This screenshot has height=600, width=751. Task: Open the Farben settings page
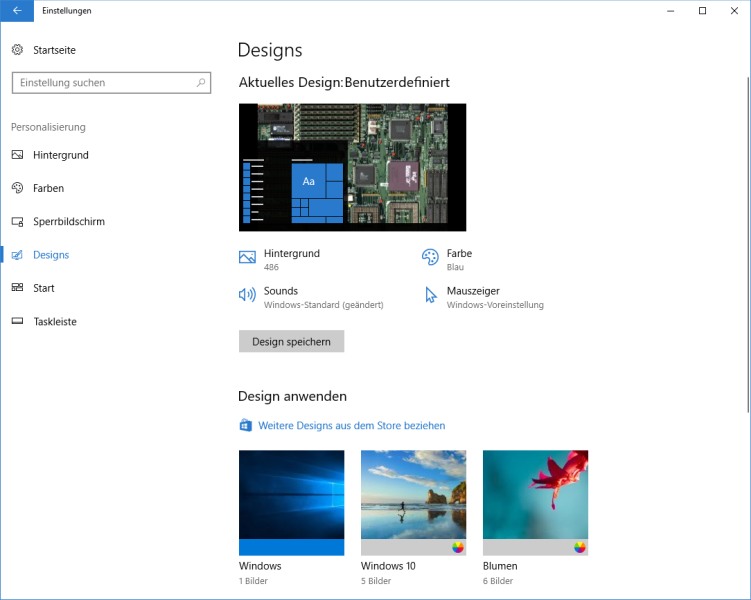tap(48, 188)
